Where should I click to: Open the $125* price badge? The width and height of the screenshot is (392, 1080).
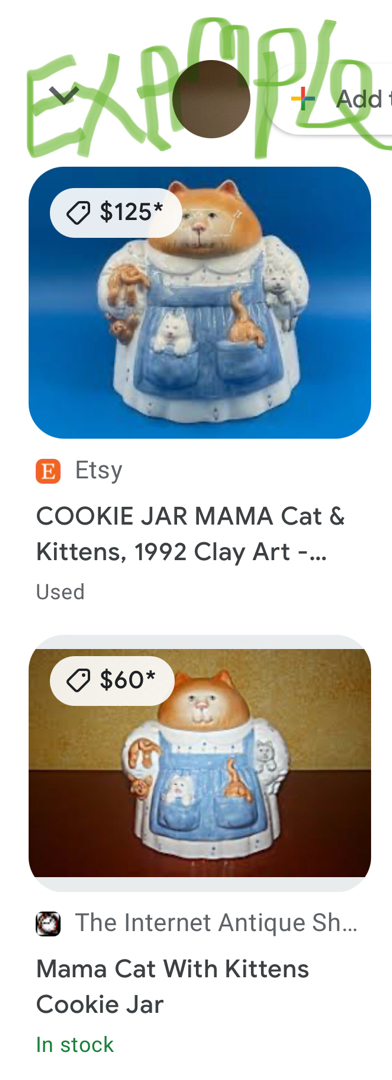(116, 213)
